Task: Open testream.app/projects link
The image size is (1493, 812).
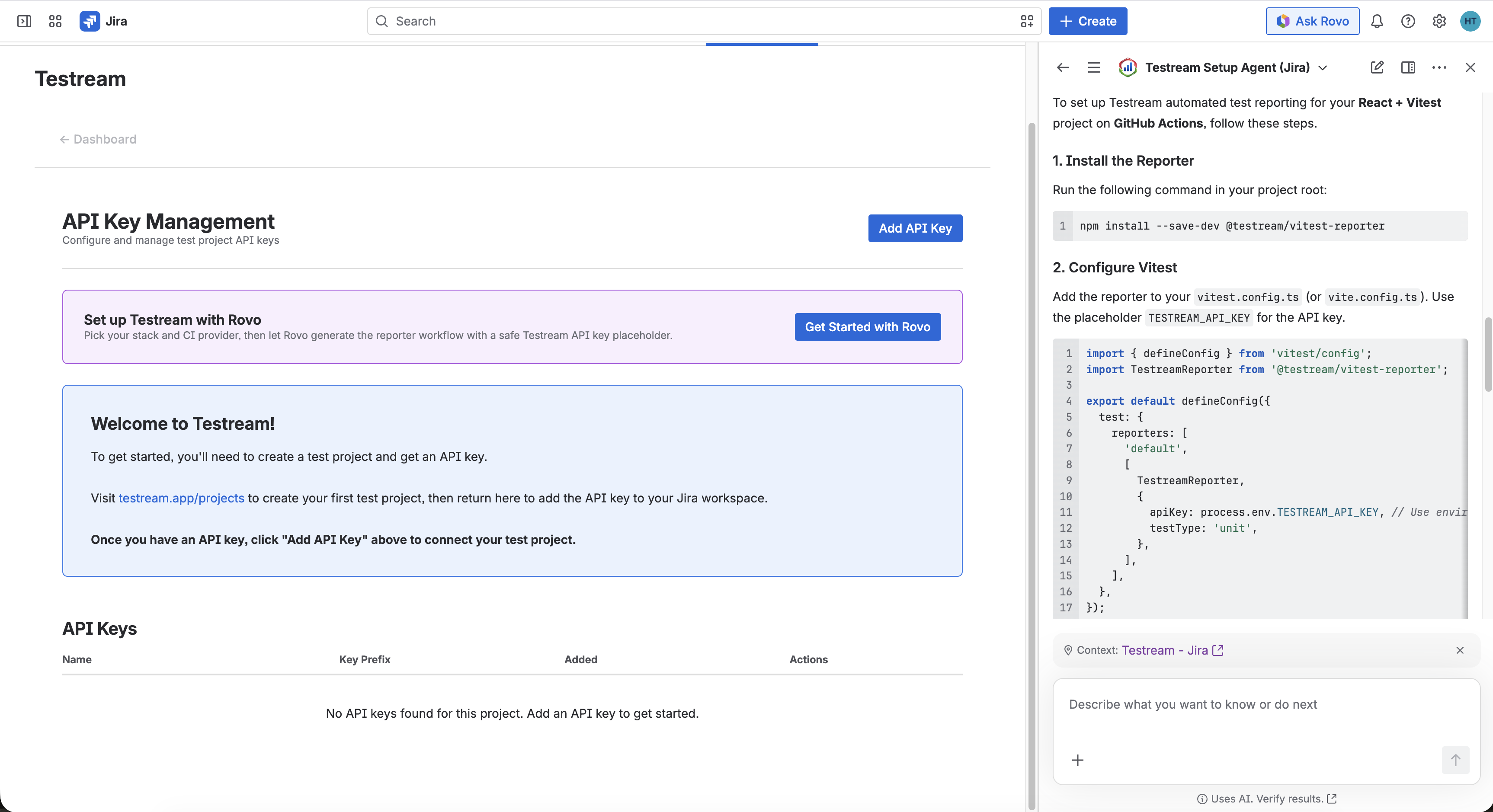Action: (x=181, y=499)
